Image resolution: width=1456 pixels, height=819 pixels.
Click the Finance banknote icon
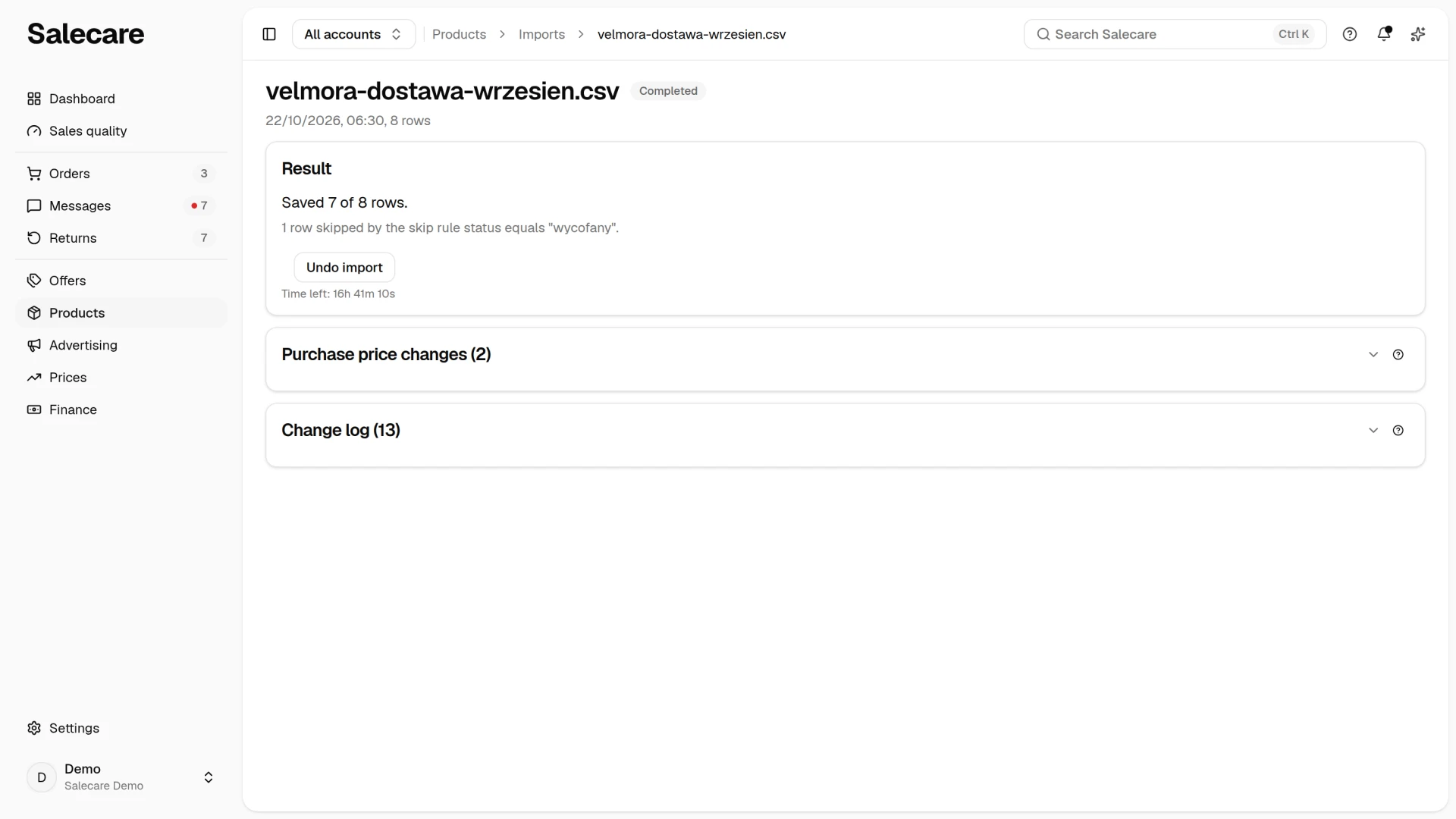click(34, 409)
